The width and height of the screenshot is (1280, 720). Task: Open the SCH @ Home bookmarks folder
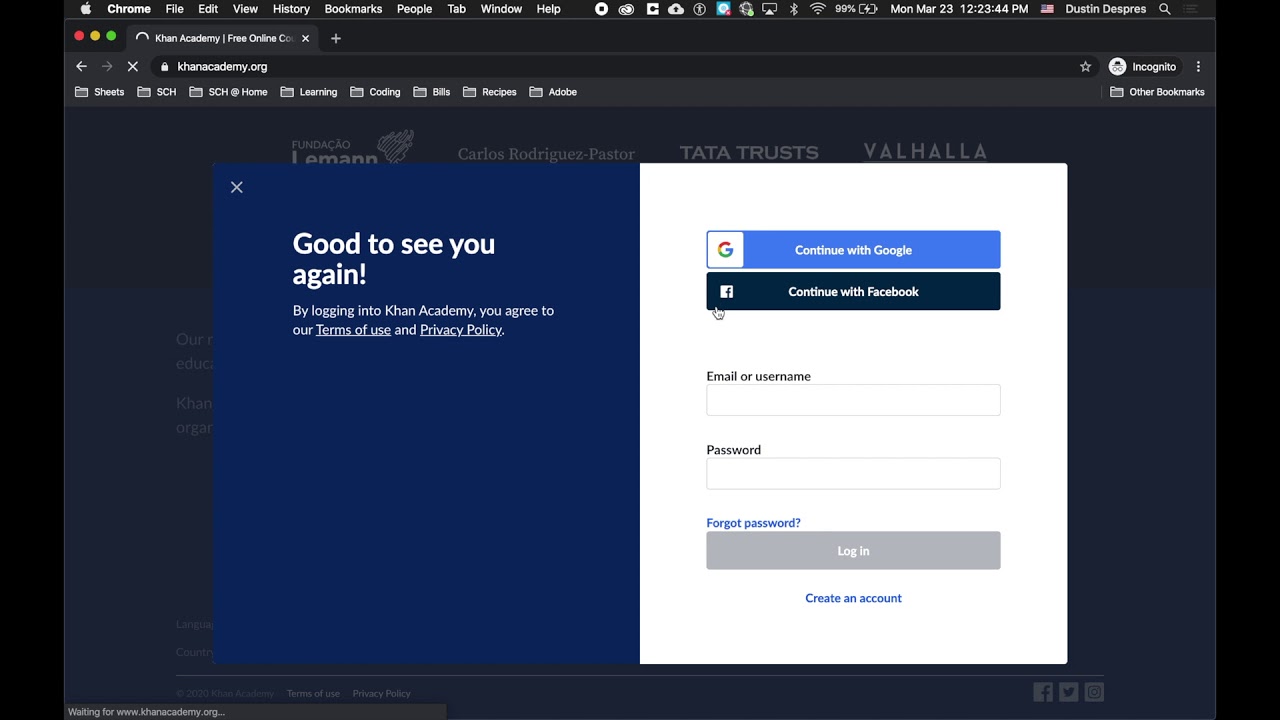[x=228, y=92]
